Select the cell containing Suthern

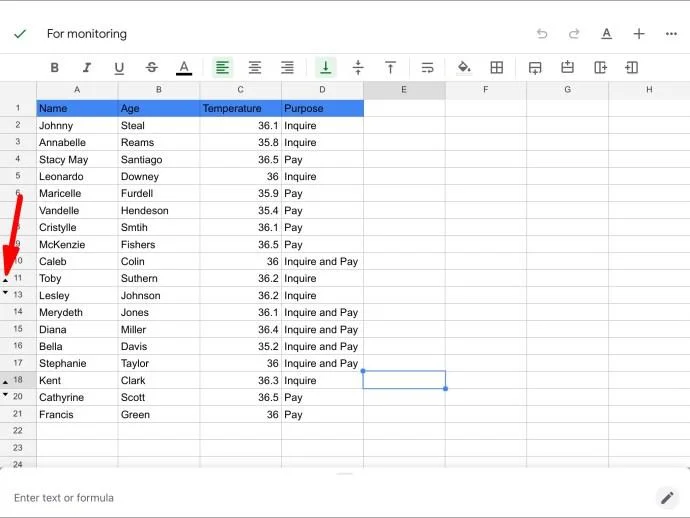tap(159, 278)
